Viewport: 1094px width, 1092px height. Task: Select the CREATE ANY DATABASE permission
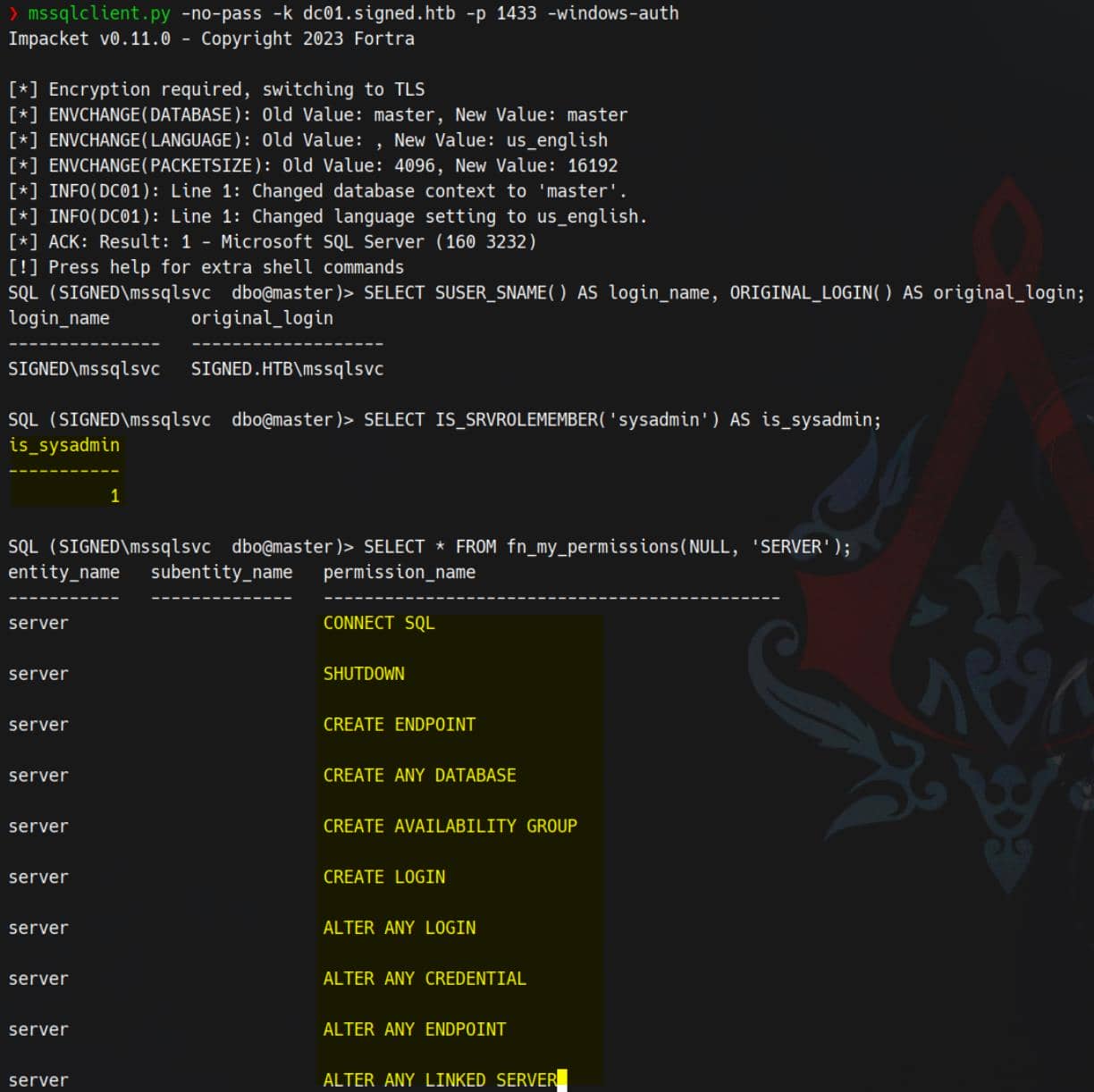419,776
